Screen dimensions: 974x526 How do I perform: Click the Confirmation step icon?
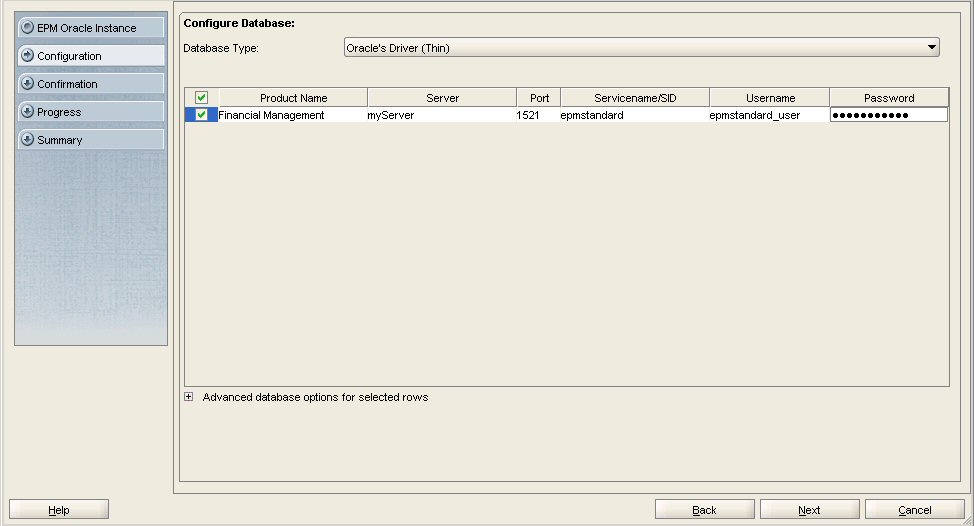point(27,83)
